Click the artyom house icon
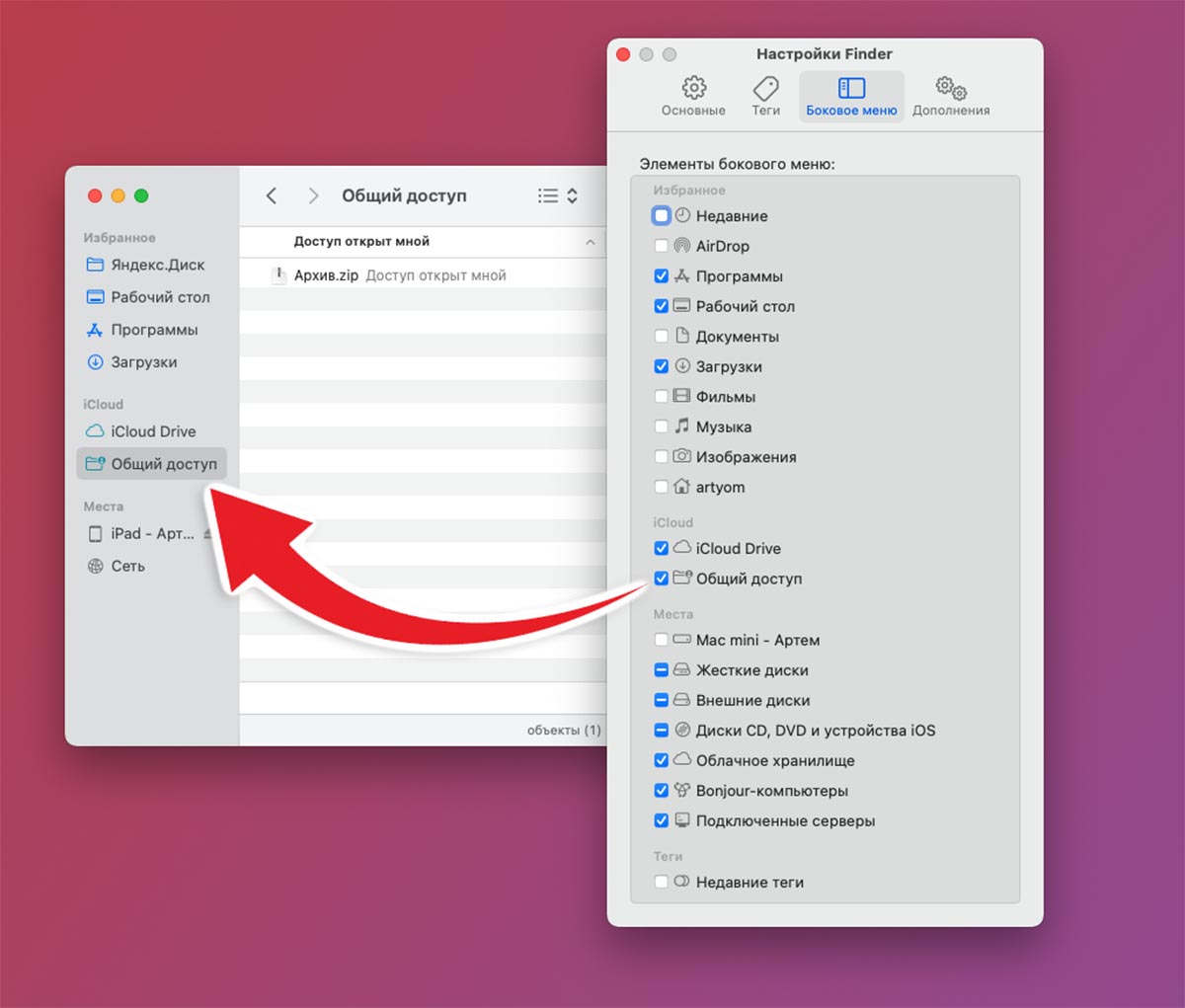 tap(682, 486)
